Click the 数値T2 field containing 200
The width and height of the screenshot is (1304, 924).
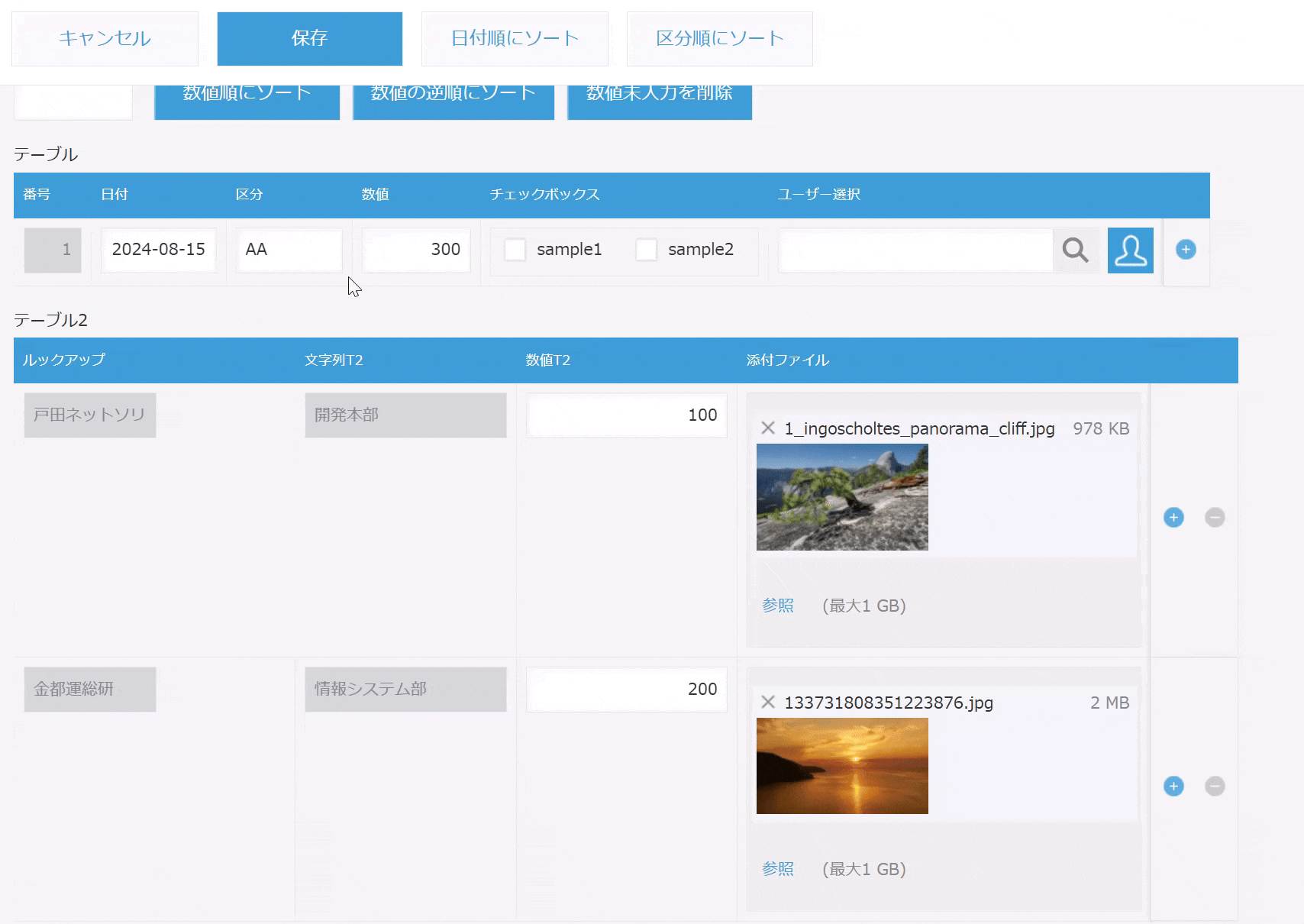[626, 690]
